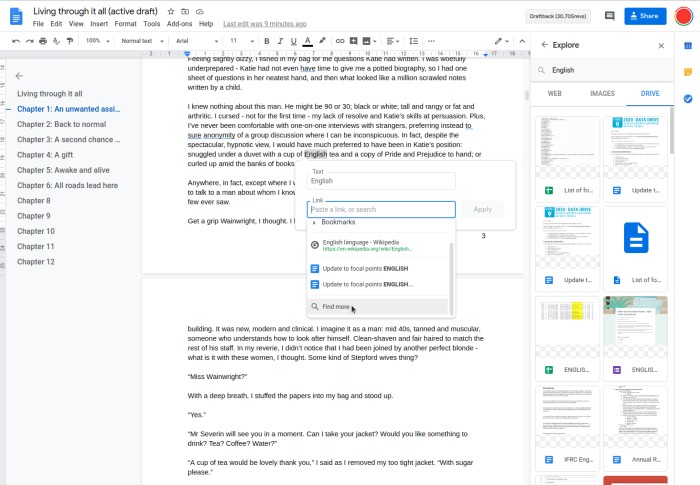Open the editing mode pencil dropdown

[501, 41]
